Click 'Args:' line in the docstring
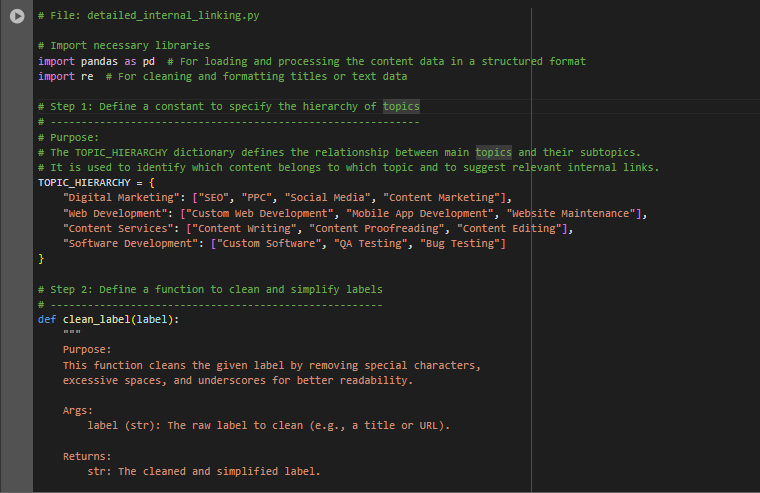 coord(78,411)
